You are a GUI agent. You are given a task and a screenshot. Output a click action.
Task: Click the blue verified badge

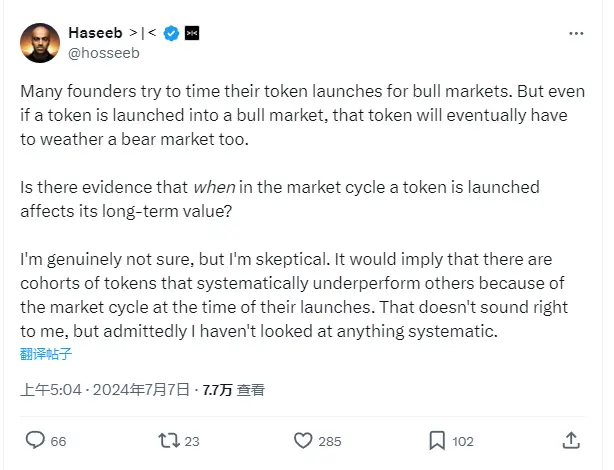pos(171,34)
